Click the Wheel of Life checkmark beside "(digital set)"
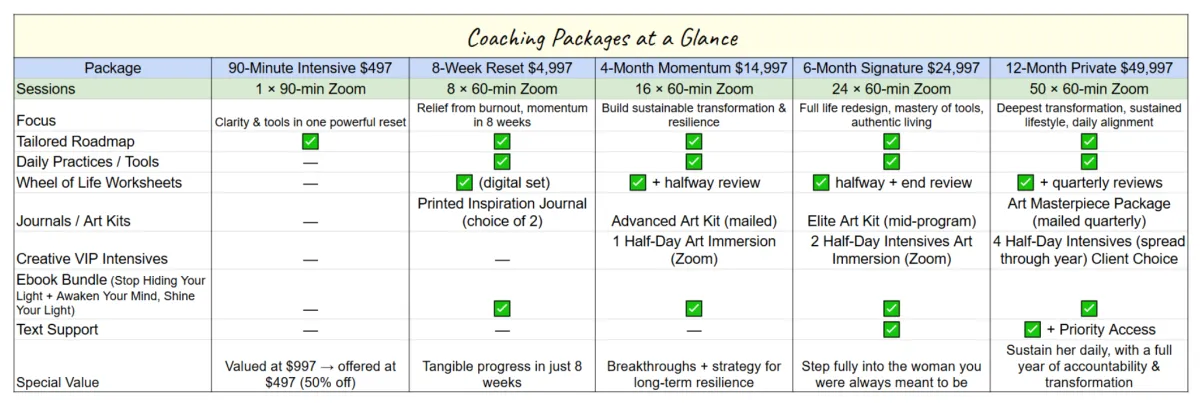The image size is (1200, 403). pyautogui.click(x=464, y=182)
